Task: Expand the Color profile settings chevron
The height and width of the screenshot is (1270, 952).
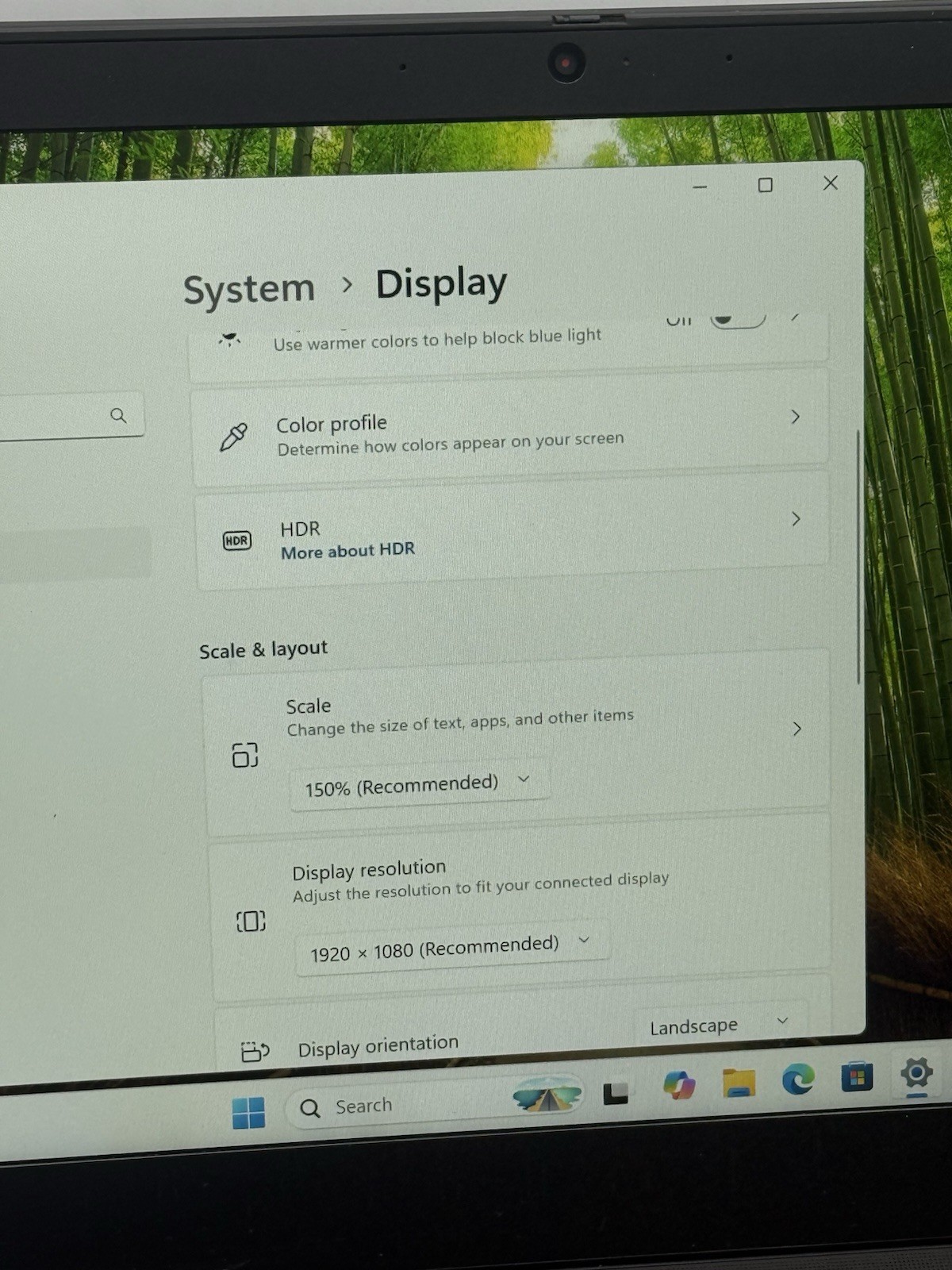Action: (x=795, y=417)
